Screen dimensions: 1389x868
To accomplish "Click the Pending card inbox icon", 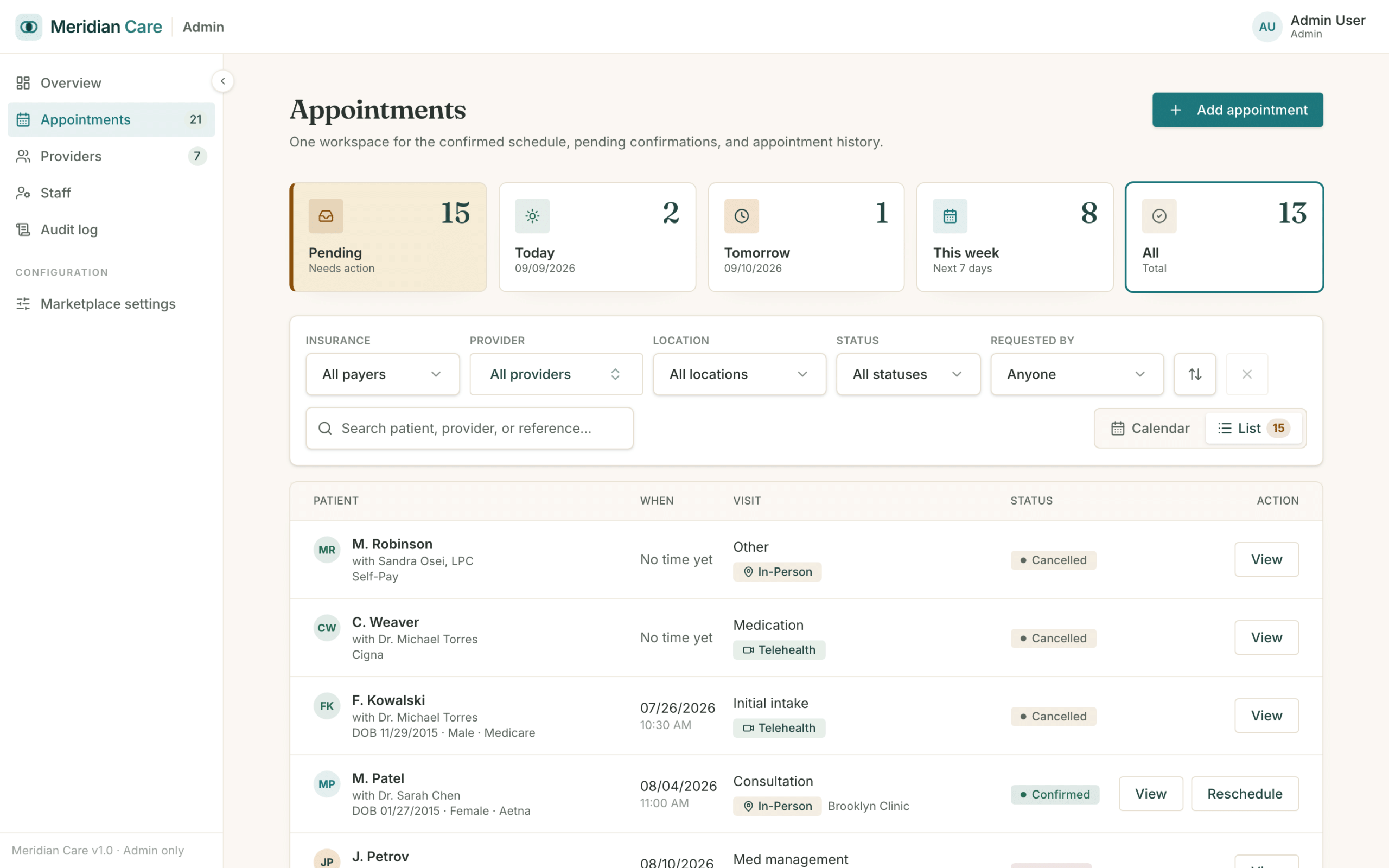I will tap(326, 216).
